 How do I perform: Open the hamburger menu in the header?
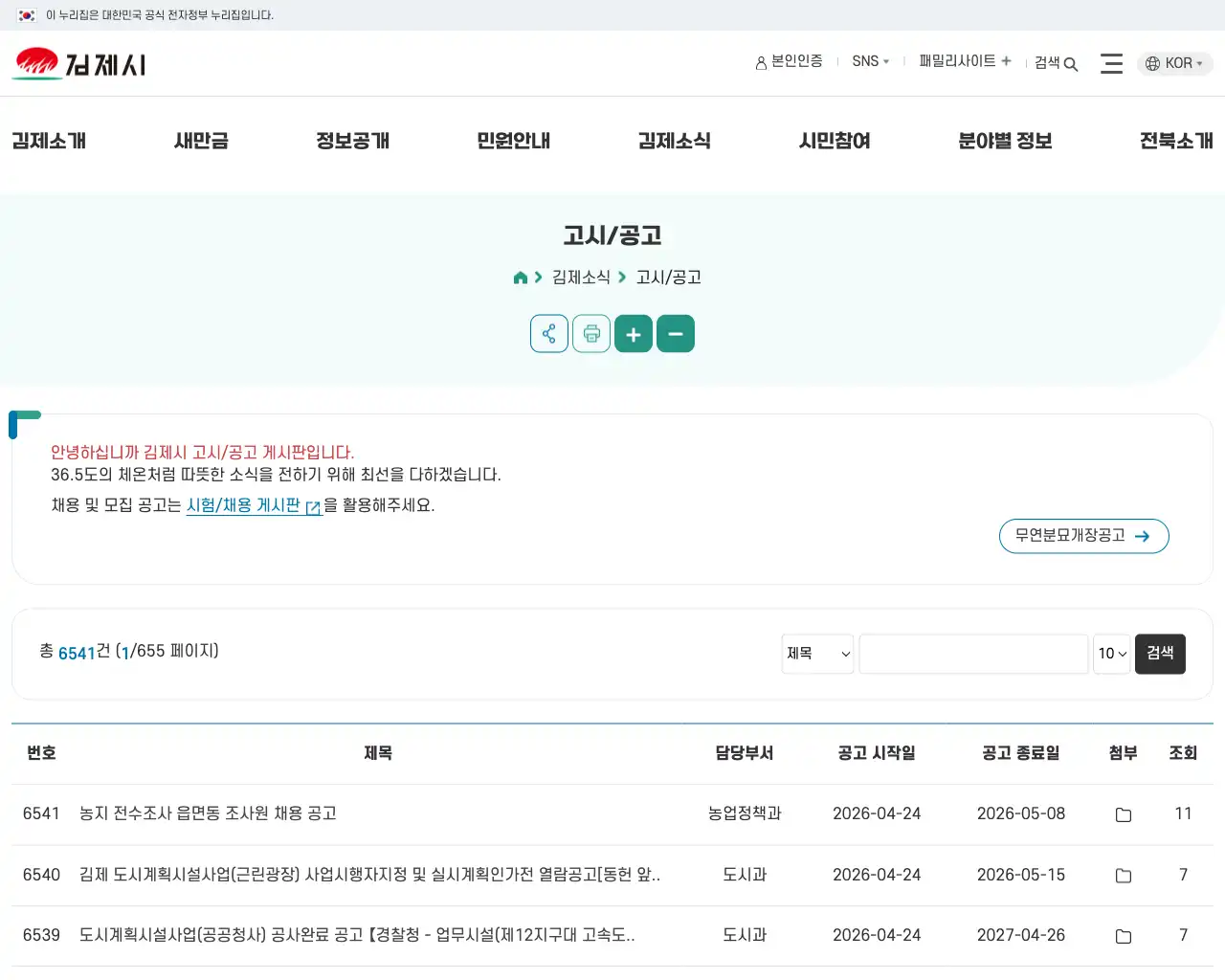point(1111,62)
